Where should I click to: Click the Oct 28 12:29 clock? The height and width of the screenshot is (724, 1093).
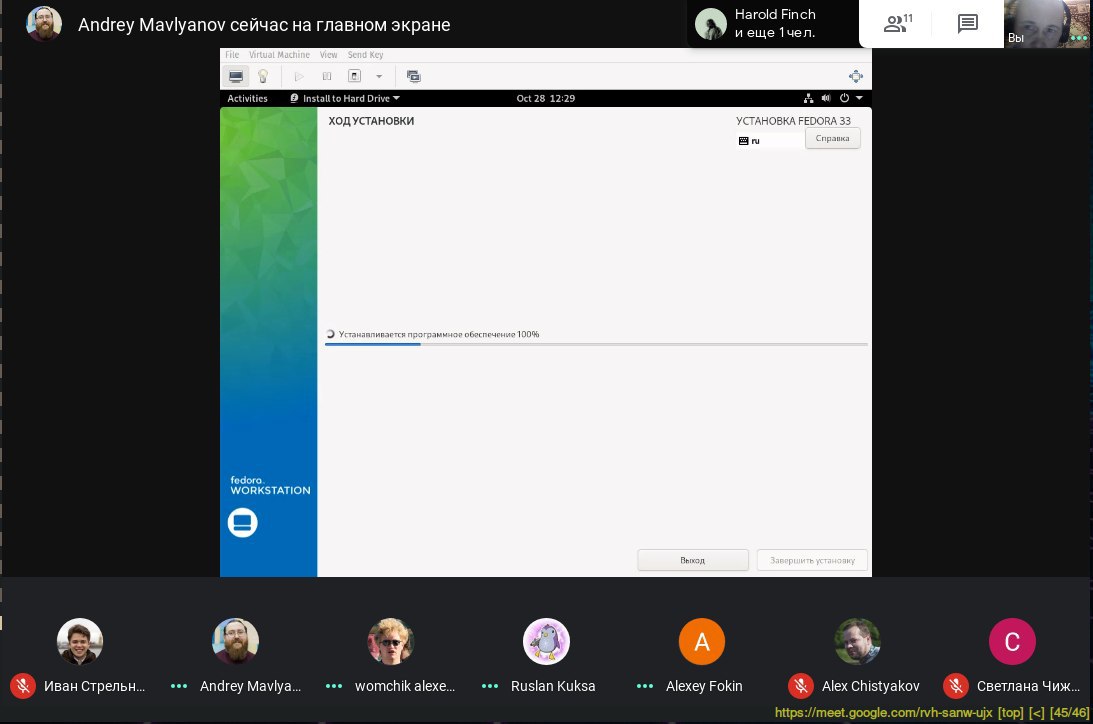pyautogui.click(x=546, y=98)
